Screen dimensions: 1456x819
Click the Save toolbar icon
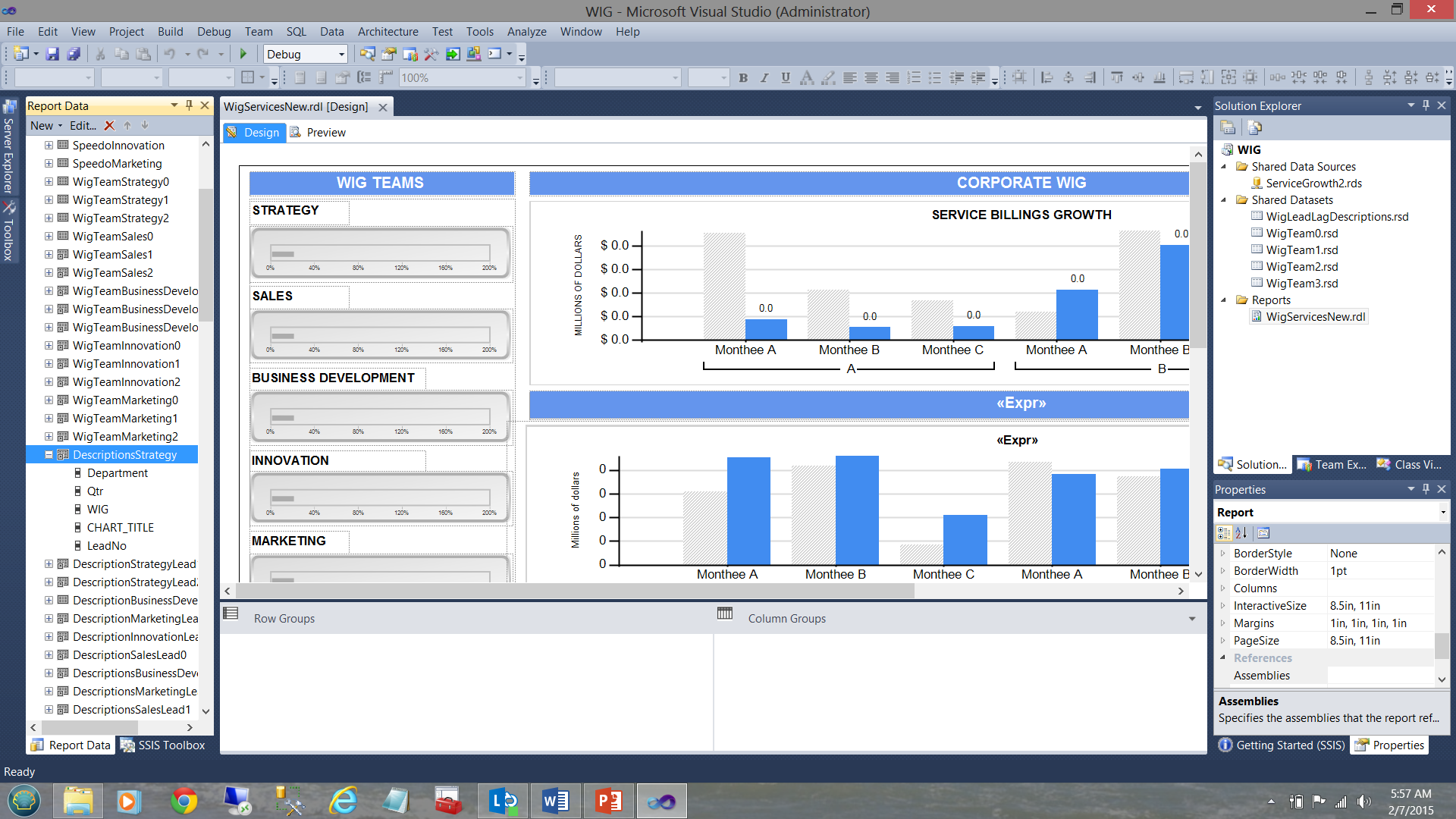pyautogui.click(x=52, y=54)
